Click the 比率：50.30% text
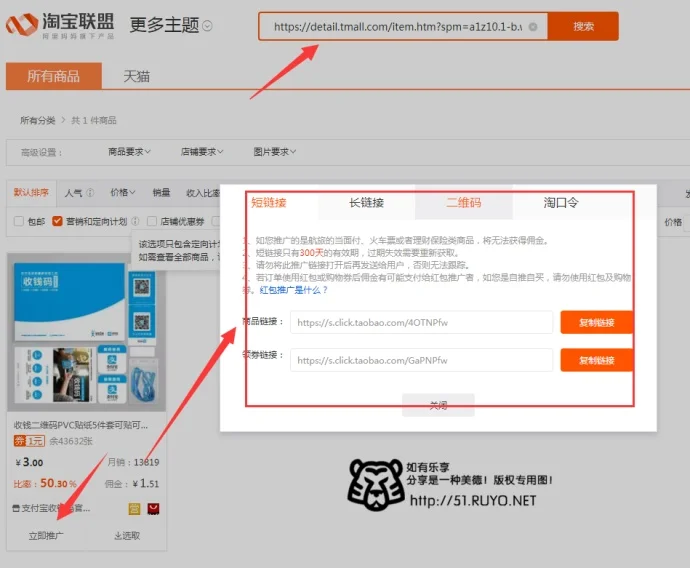 pos(45,483)
